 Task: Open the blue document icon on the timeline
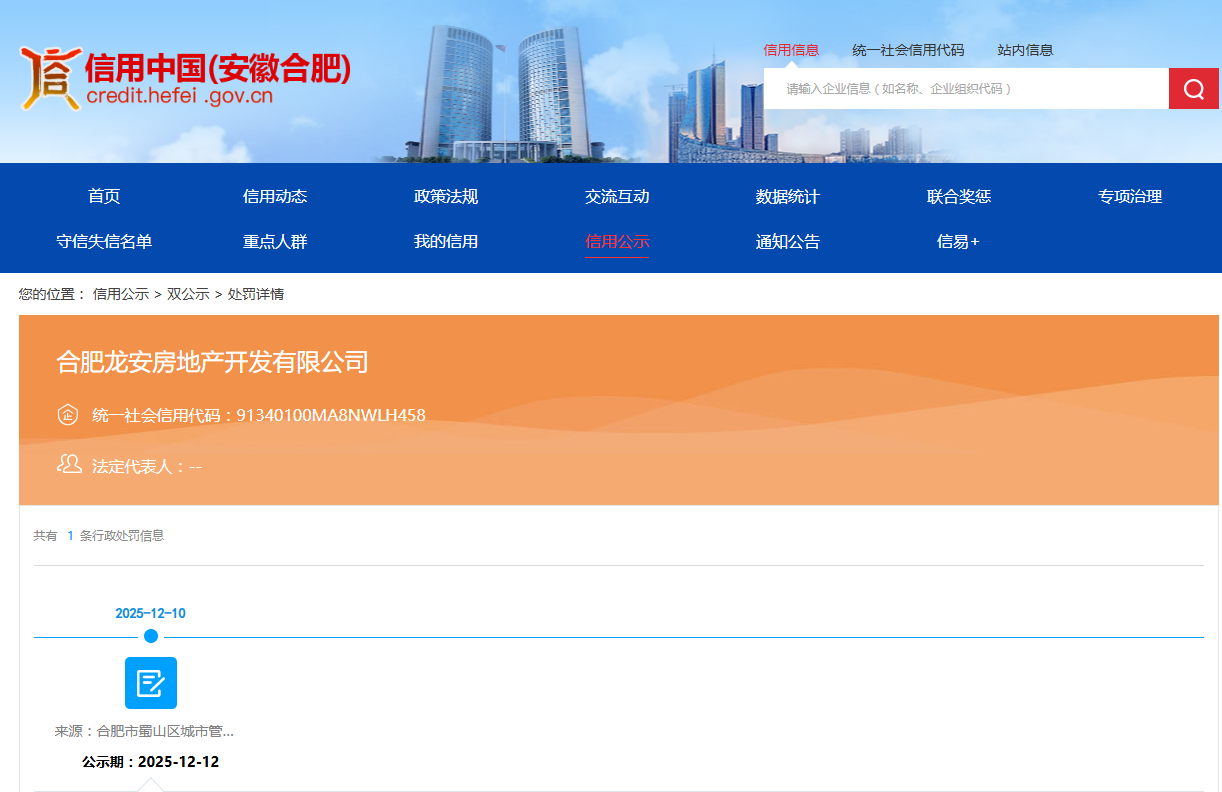(151, 683)
